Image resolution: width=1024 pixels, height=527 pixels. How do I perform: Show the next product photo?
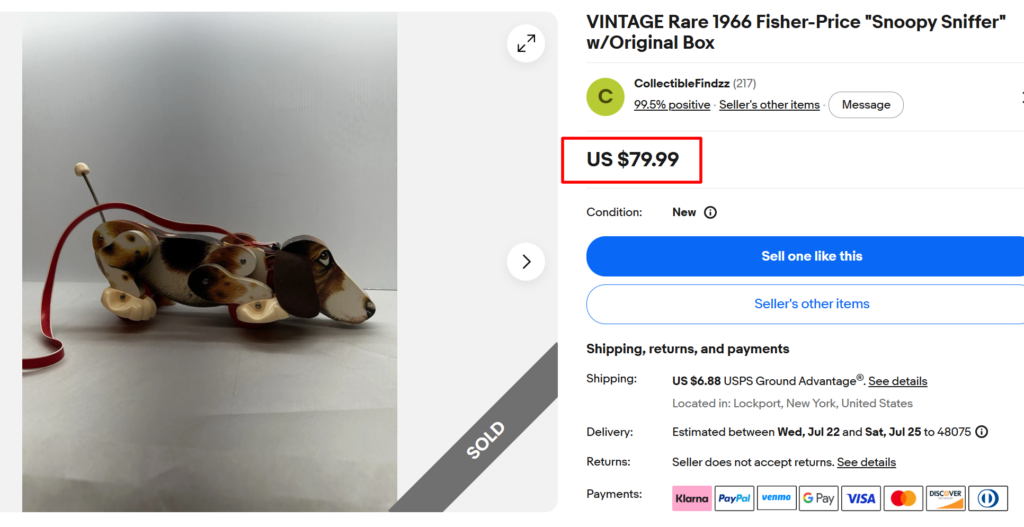pyautogui.click(x=526, y=262)
